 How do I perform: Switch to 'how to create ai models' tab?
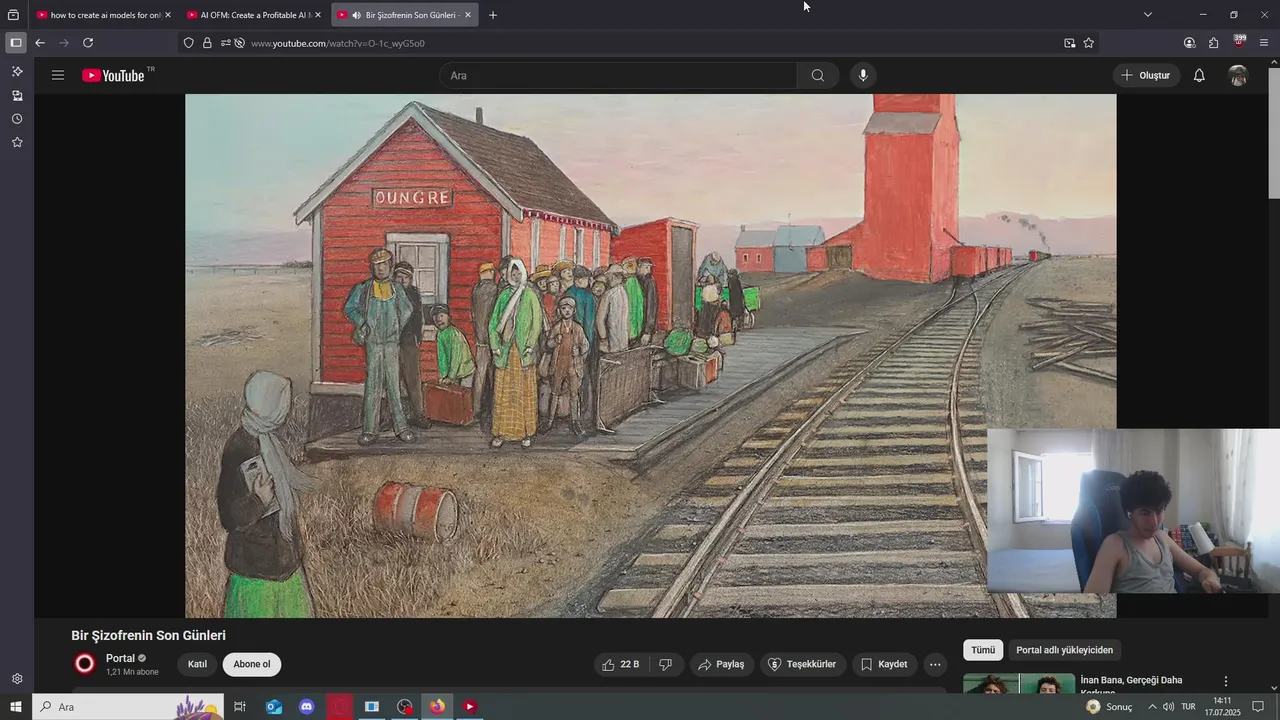(x=103, y=15)
